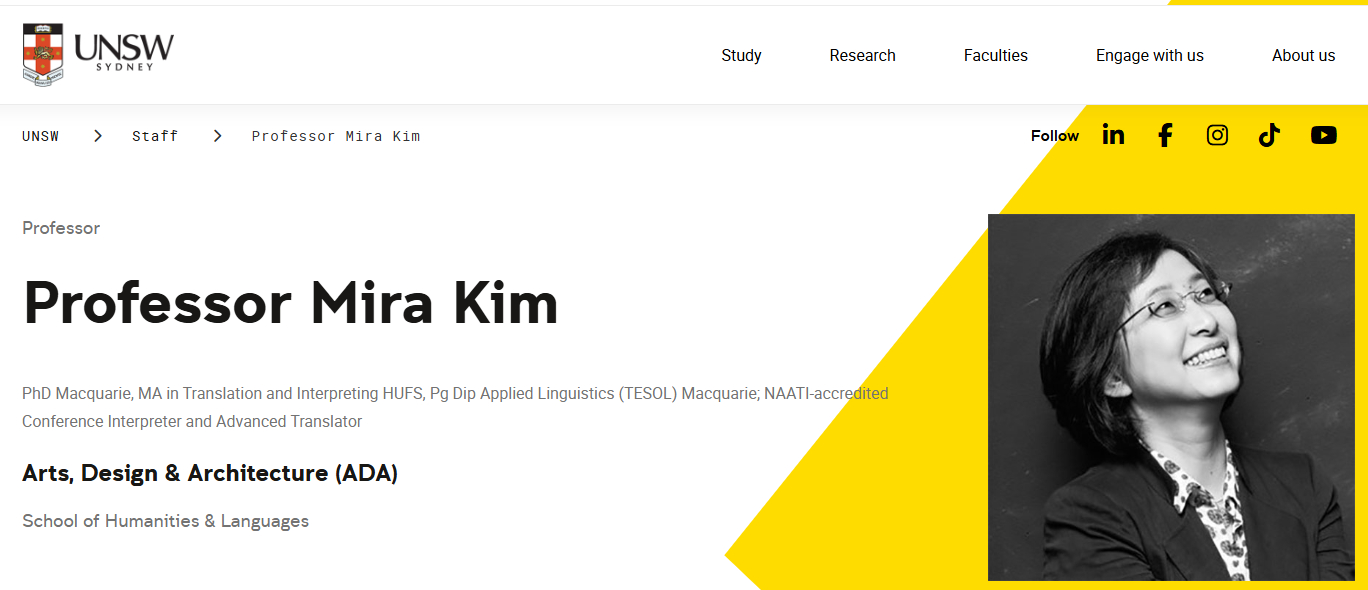Open the Engage with us menu
The width and height of the screenshot is (1368, 590).
(1149, 56)
